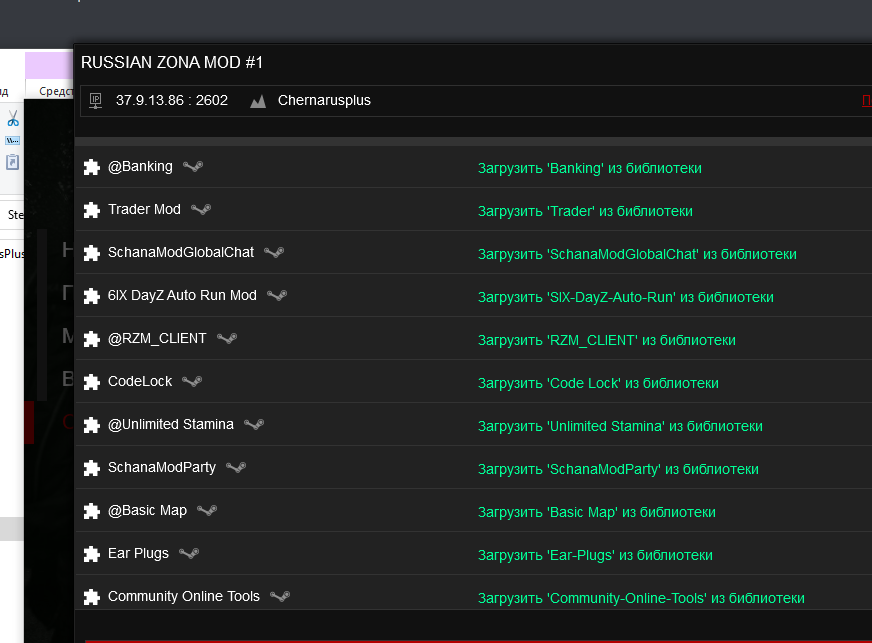This screenshot has height=643, width=872.
Task: Click the Steam icon beside Ear Plugs
Action: [x=189, y=553]
